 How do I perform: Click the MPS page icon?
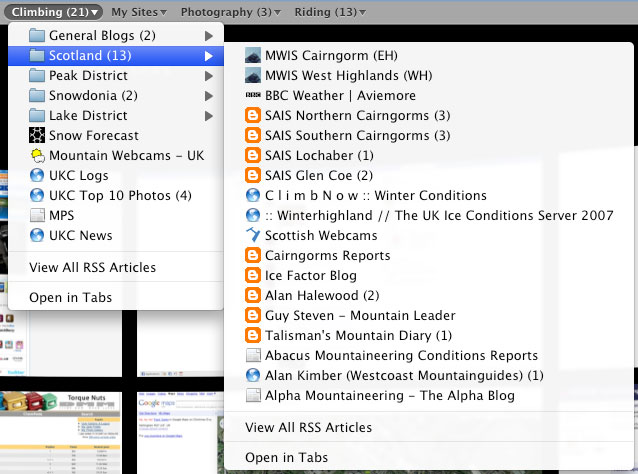37,215
